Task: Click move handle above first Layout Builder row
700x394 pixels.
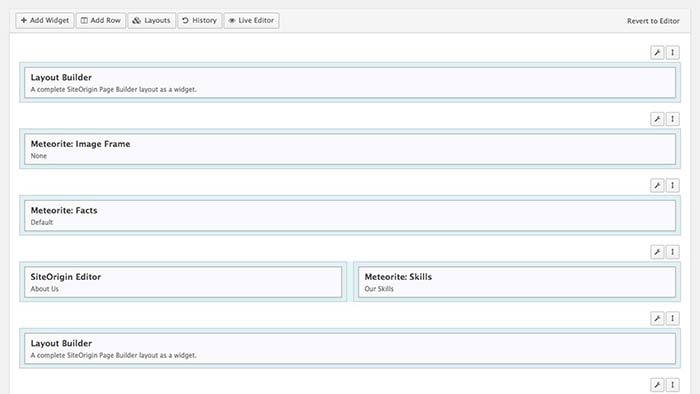Action: coord(673,53)
